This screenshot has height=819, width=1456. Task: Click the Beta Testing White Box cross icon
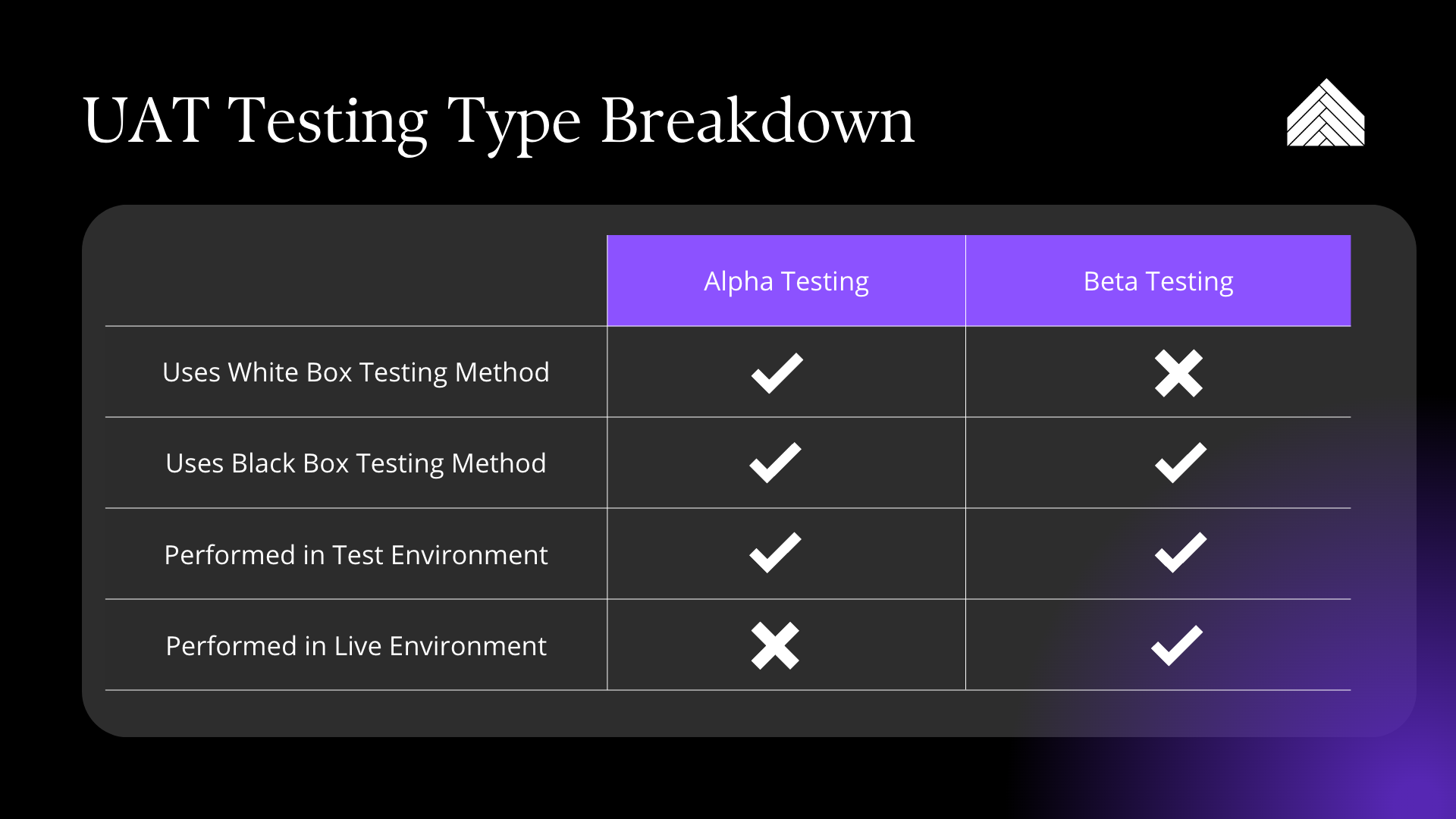[1178, 373]
